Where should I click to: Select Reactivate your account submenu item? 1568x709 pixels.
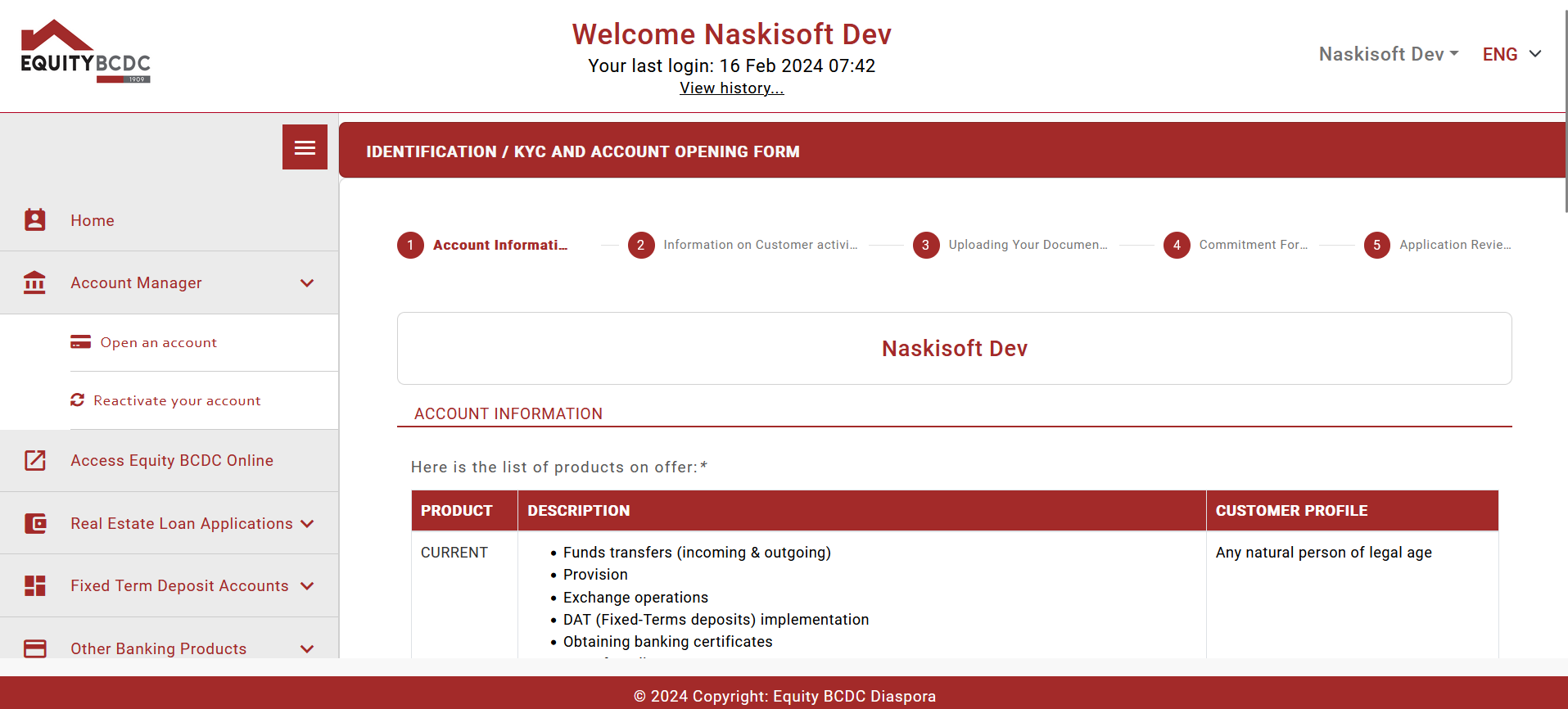(x=177, y=400)
